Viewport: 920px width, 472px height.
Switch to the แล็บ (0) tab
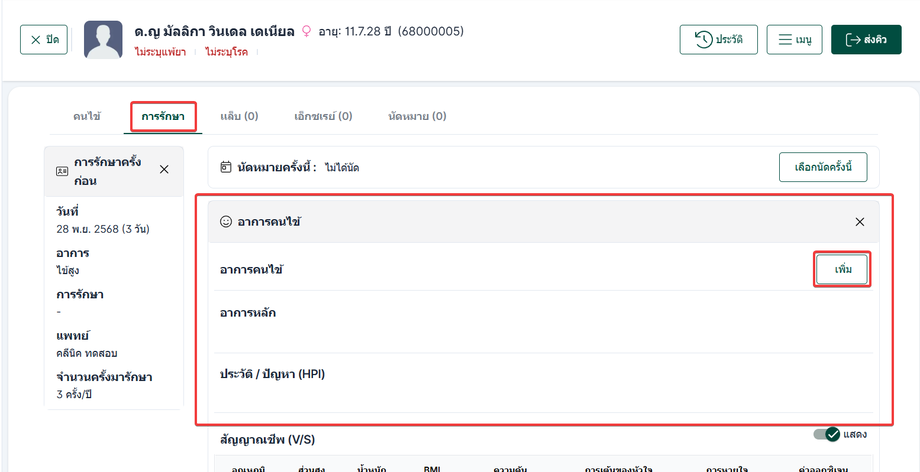[239, 116]
